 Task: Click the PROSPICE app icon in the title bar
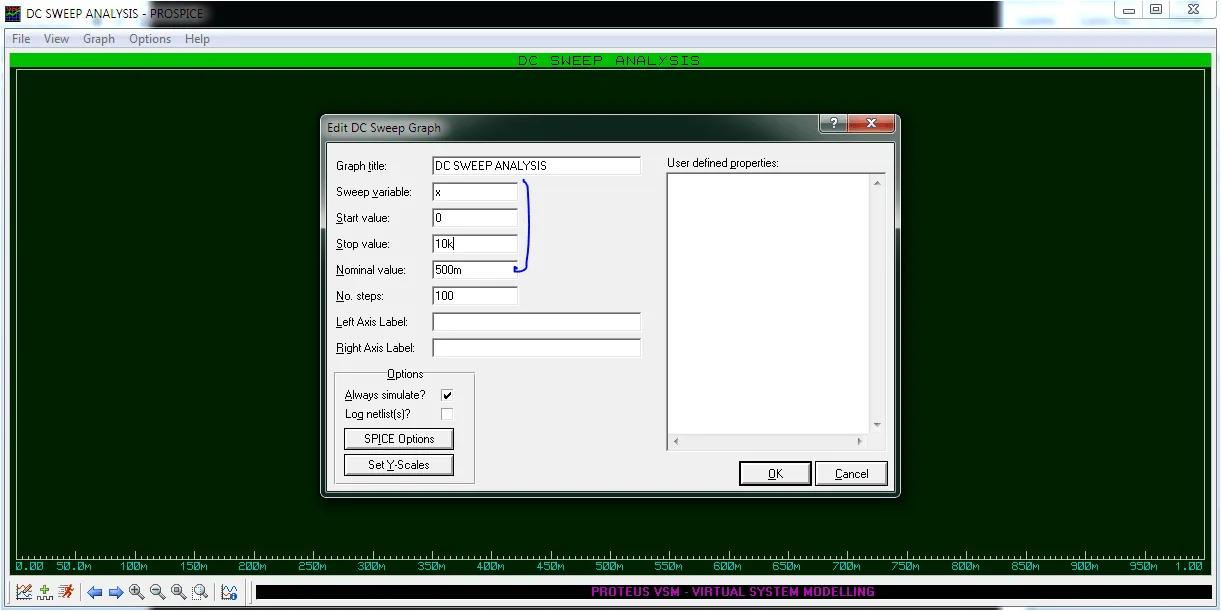point(13,13)
